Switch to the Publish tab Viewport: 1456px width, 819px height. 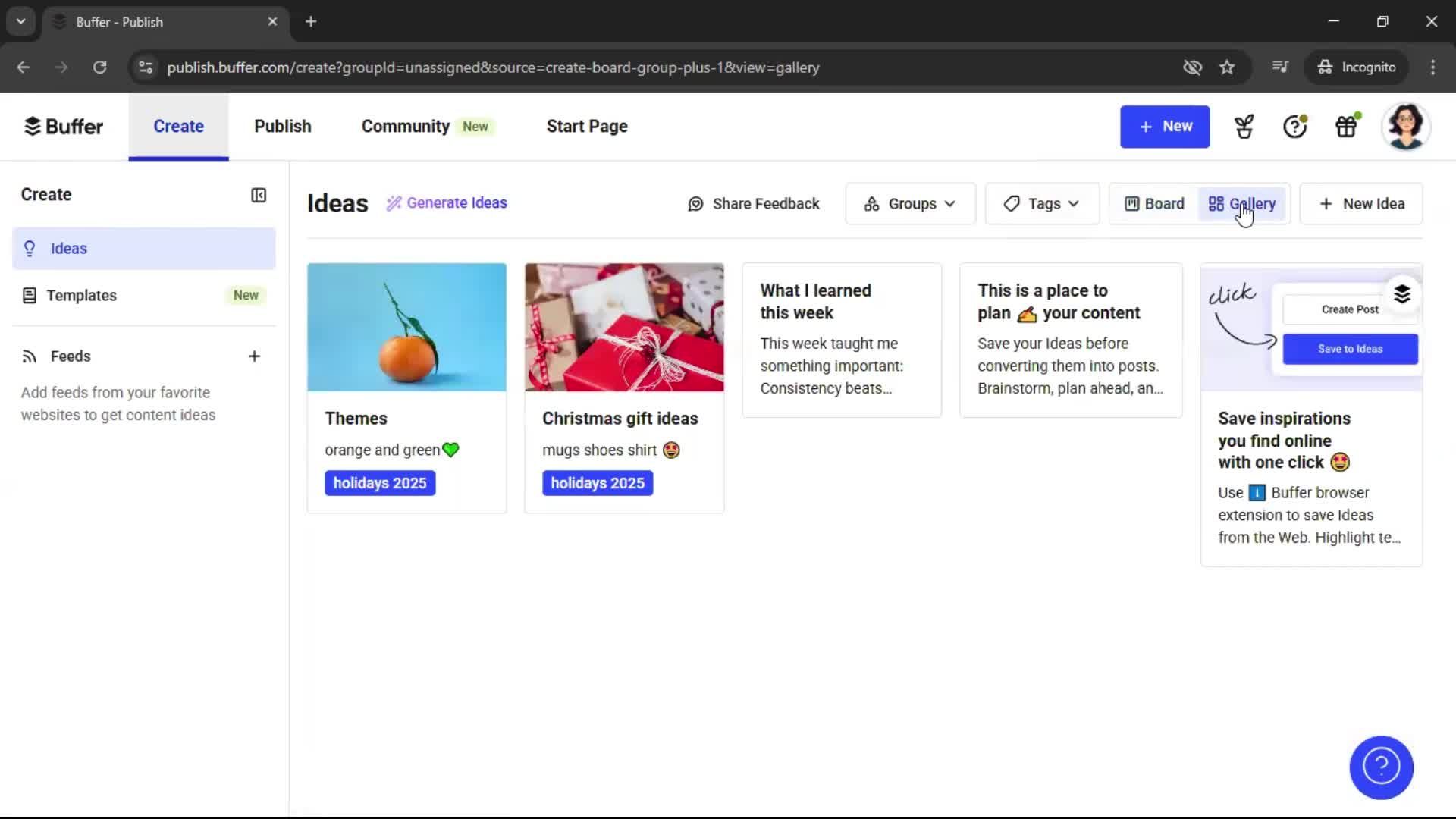coord(282,126)
